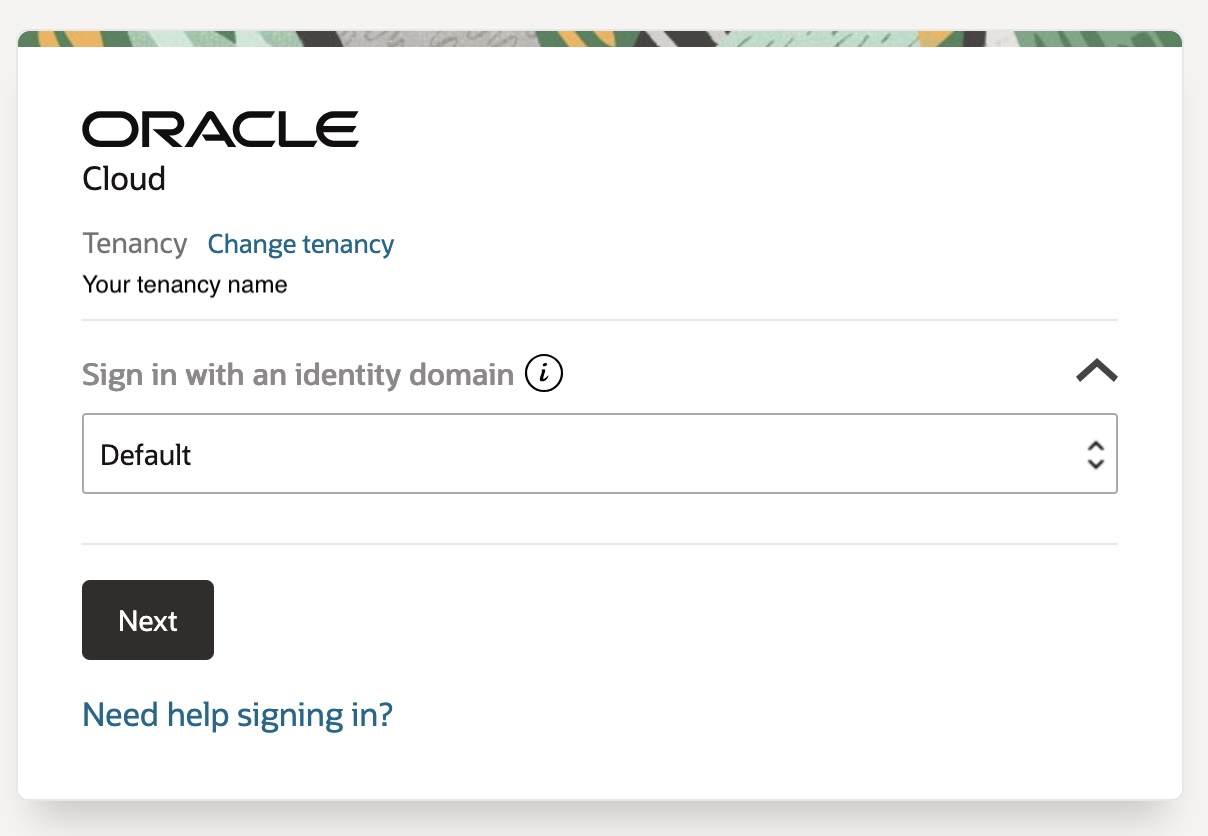Open the Change tenancy link
Screen dimensions: 1208x836
click(300, 244)
